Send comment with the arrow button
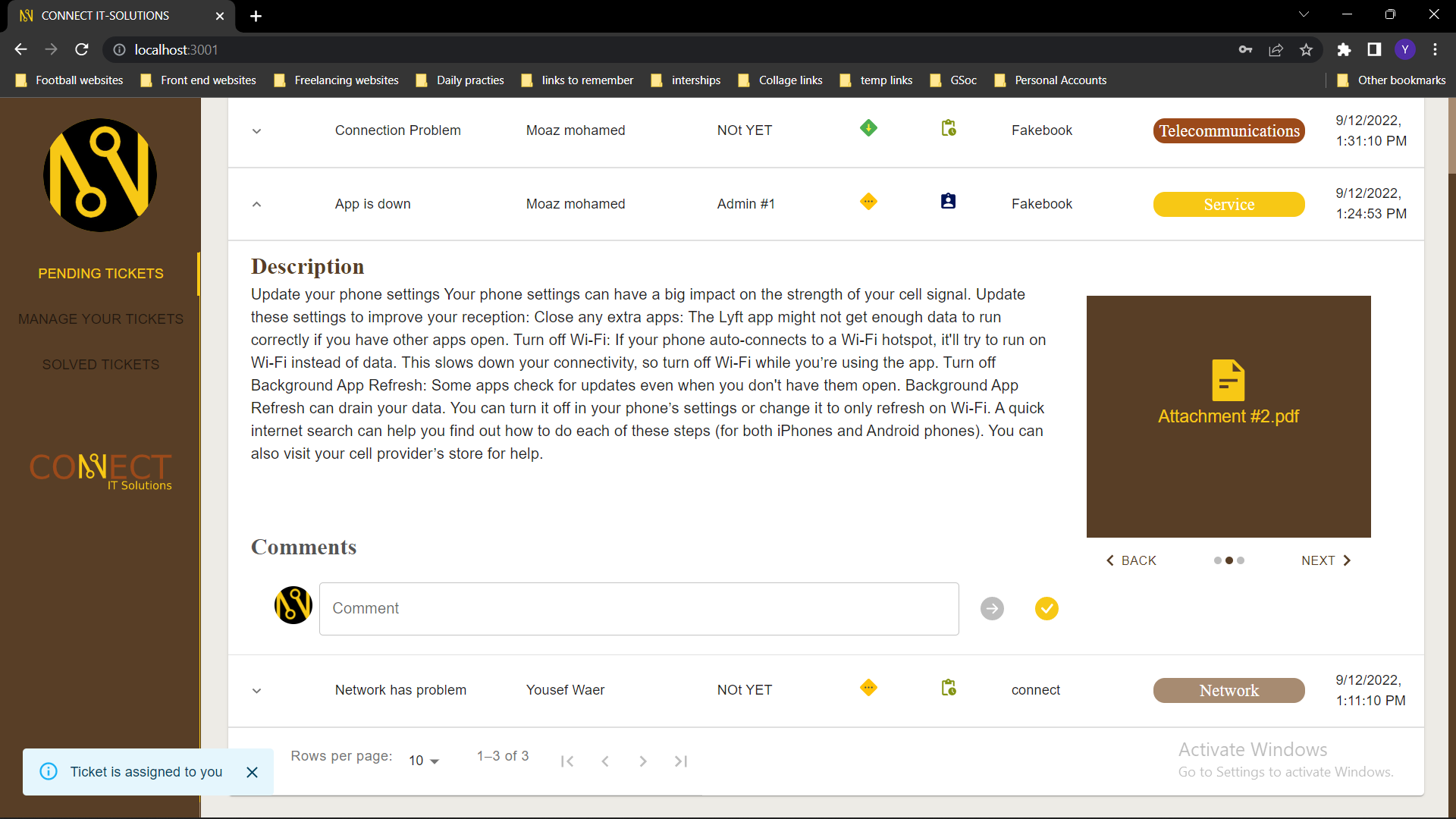Image resolution: width=1456 pixels, height=819 pixels. click(992, 608)
